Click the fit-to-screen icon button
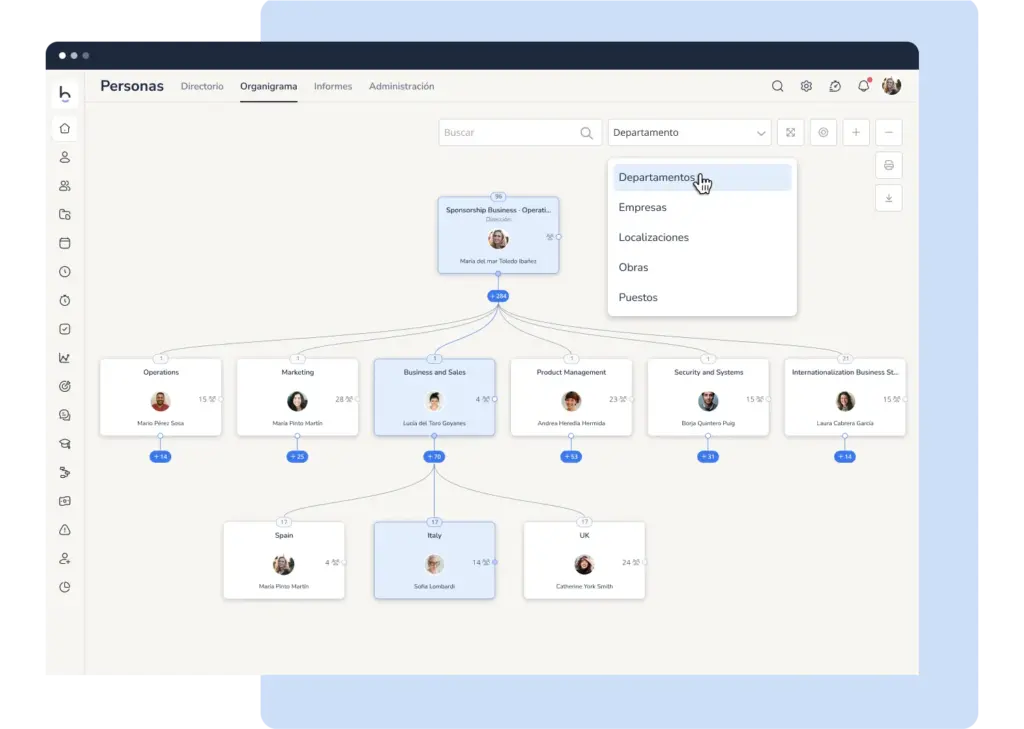Viewport: 1024px width, 729px height. click(790, 133)
